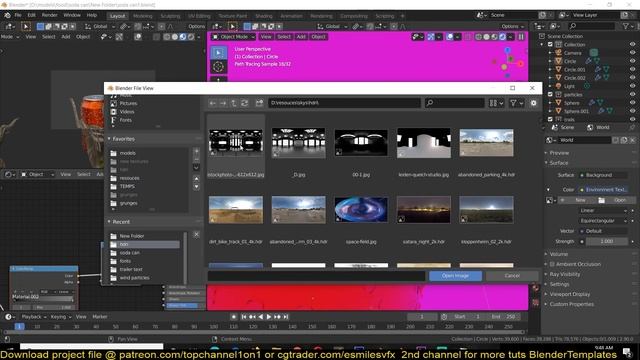The image size is (640, 360).
Task: Click the material data icon on Sphere.001
Action: pyautogui.click(x=610, y=111)
